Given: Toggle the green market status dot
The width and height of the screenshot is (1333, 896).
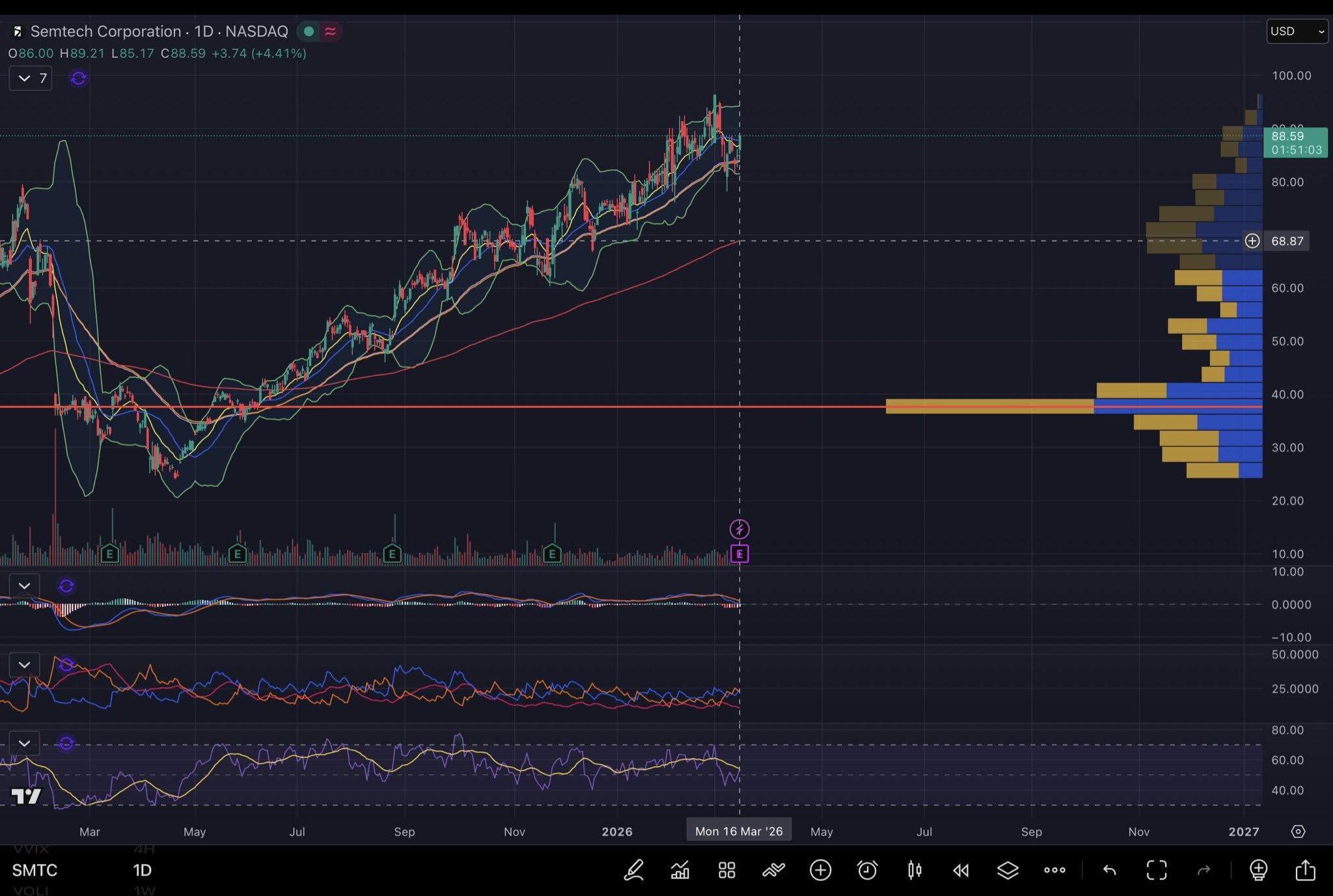Looking at the screenshot, I should [309, 31].
